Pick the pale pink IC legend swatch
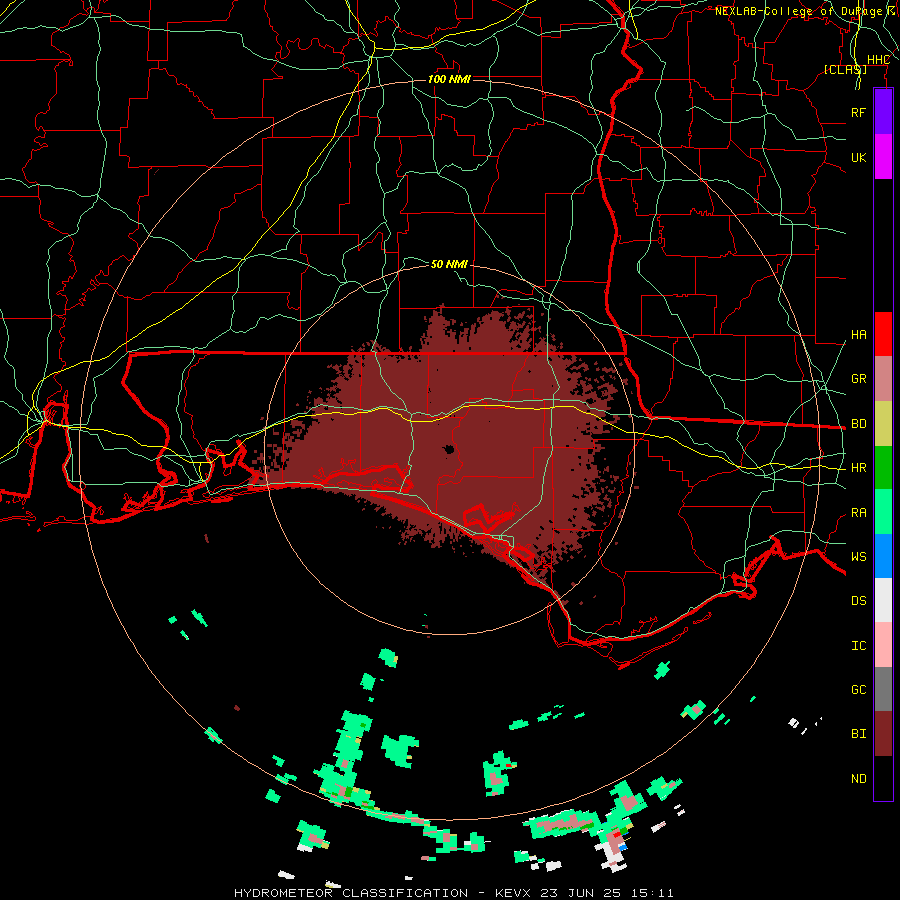 coord(883,645)
